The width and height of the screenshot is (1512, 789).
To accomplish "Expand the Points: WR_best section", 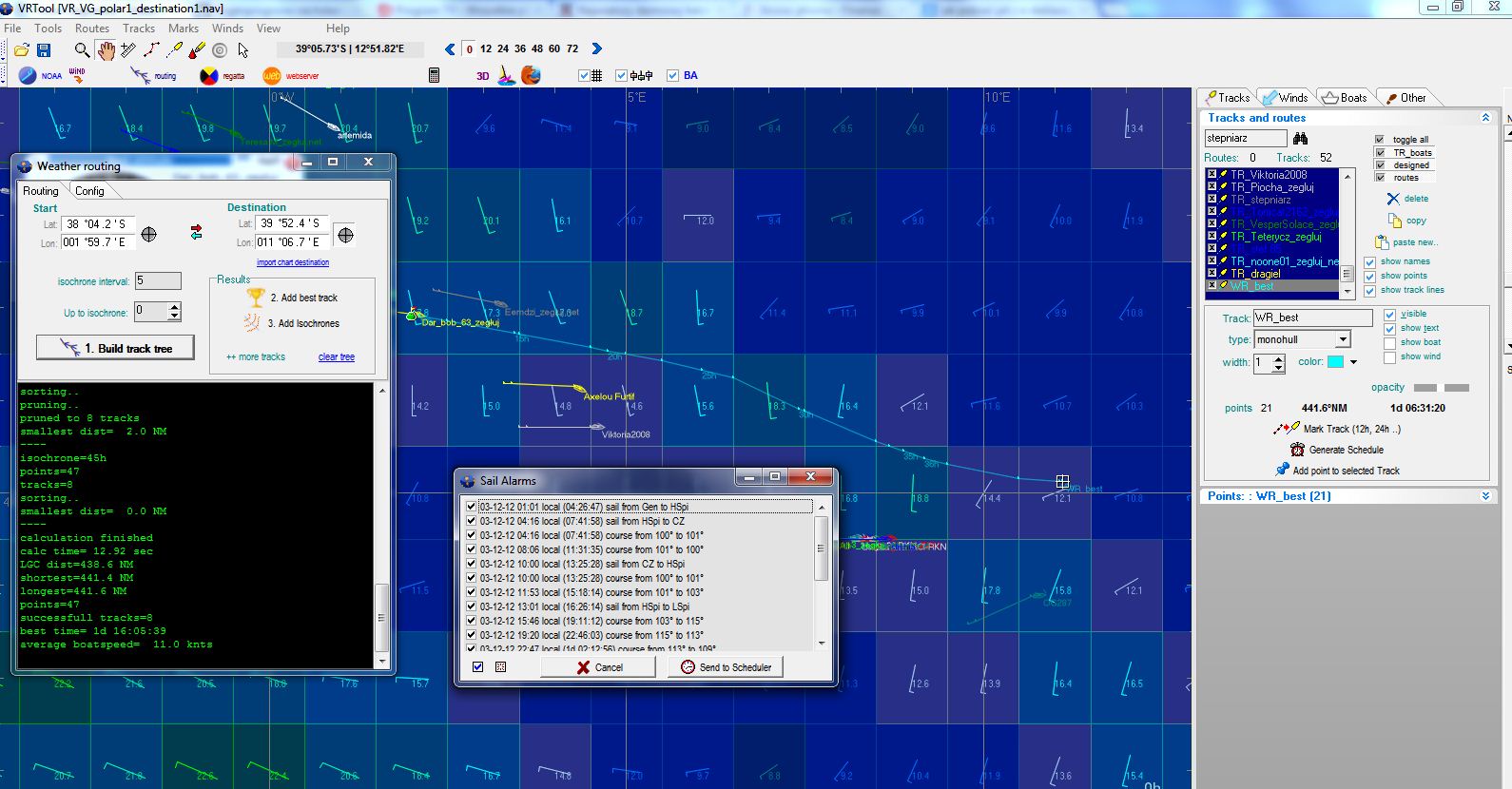I will click(1485, 496).
